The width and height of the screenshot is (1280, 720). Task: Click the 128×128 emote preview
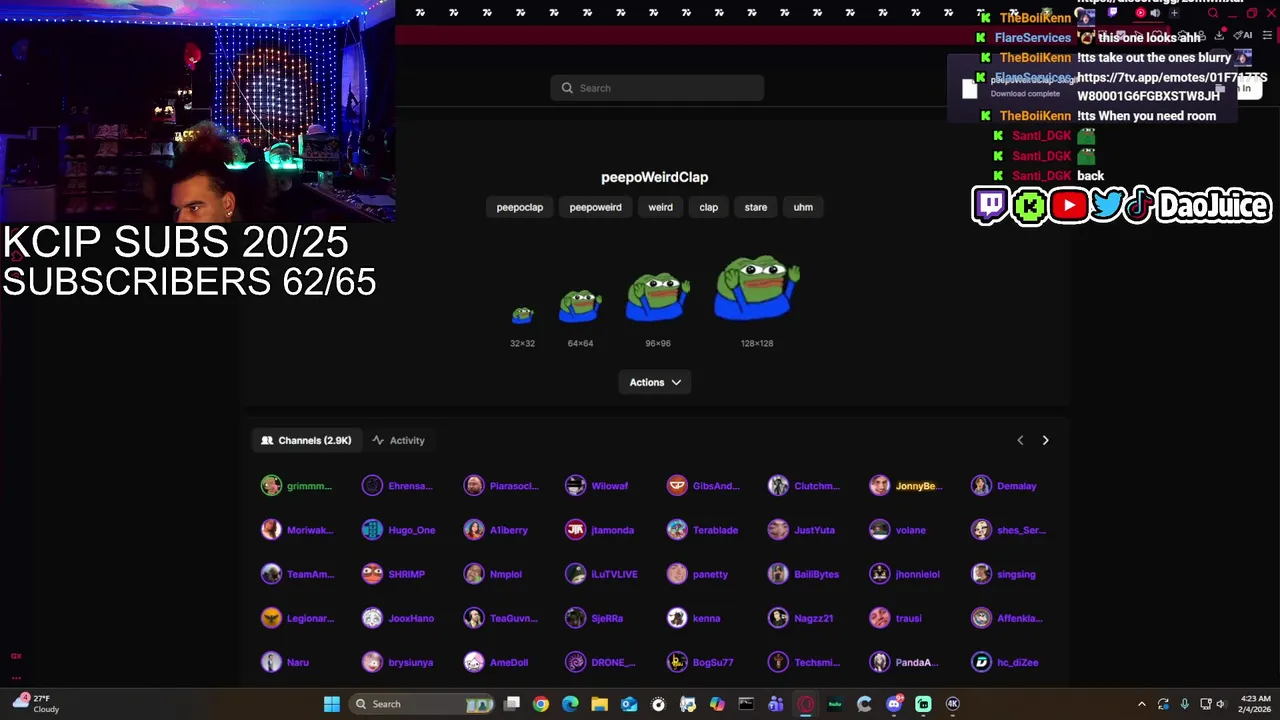pyautogui.click(x=757, y=288)
